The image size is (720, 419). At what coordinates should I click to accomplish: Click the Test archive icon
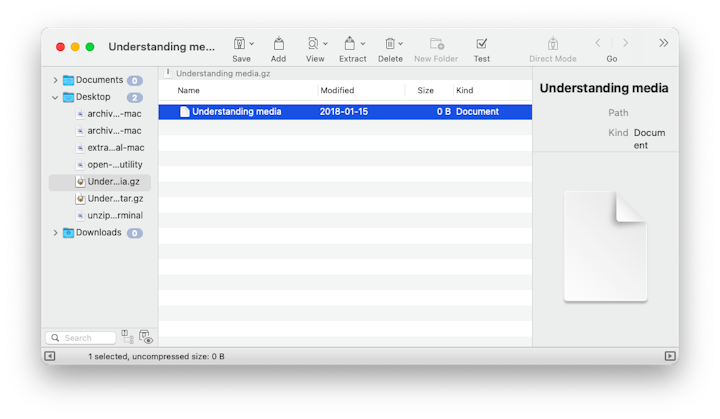pyautogui.click(x=482, y=44)
